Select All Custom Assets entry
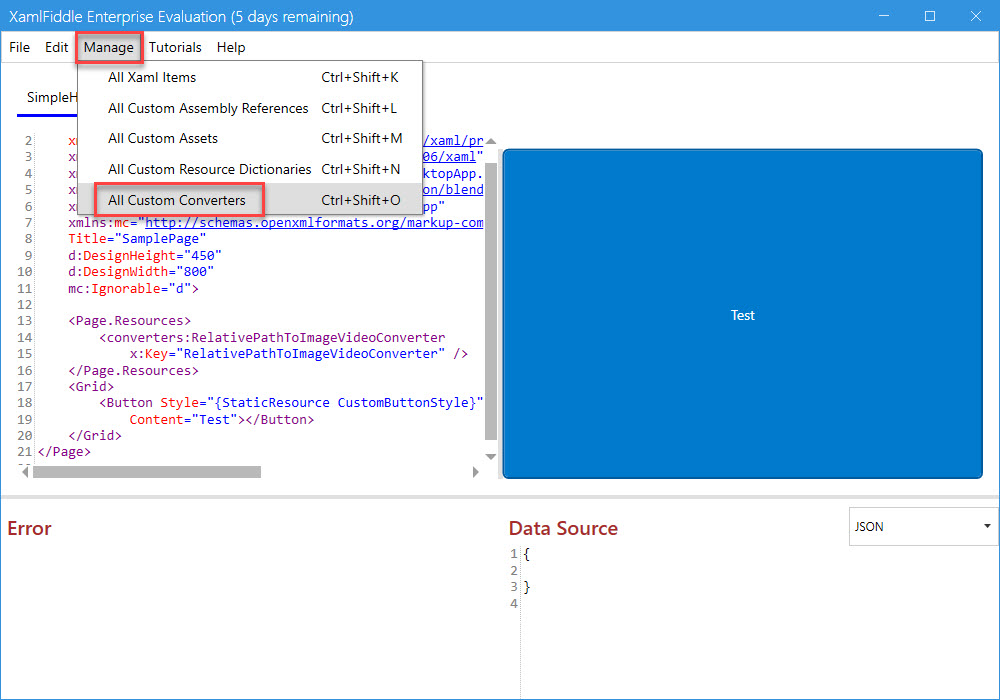1000x700 pixels. point(250,138)
